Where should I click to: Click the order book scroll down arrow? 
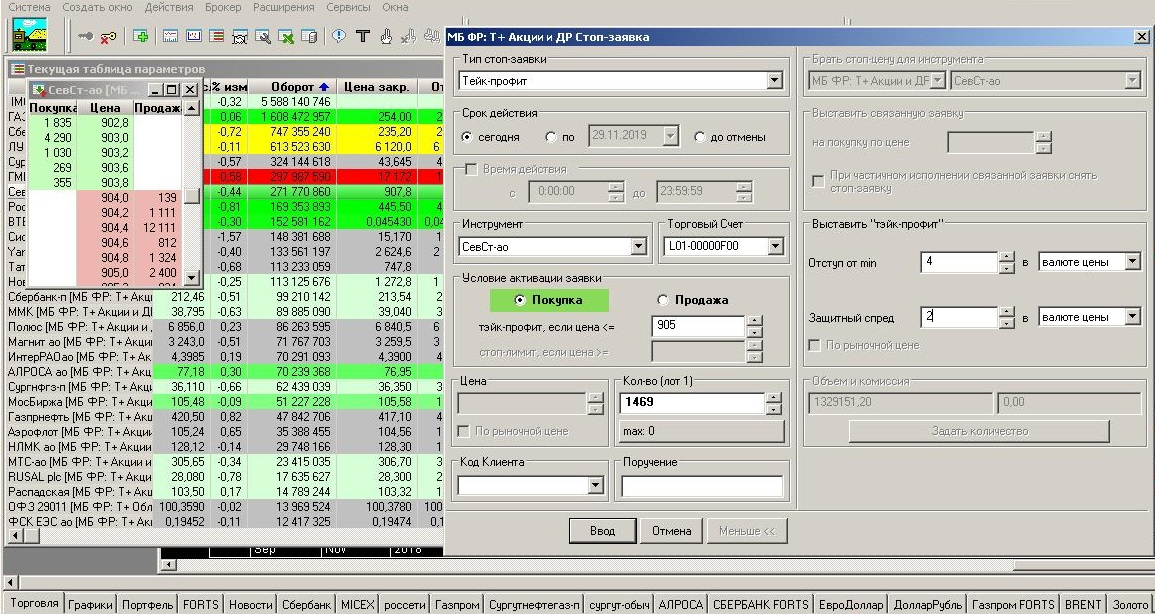coord(192,278)
